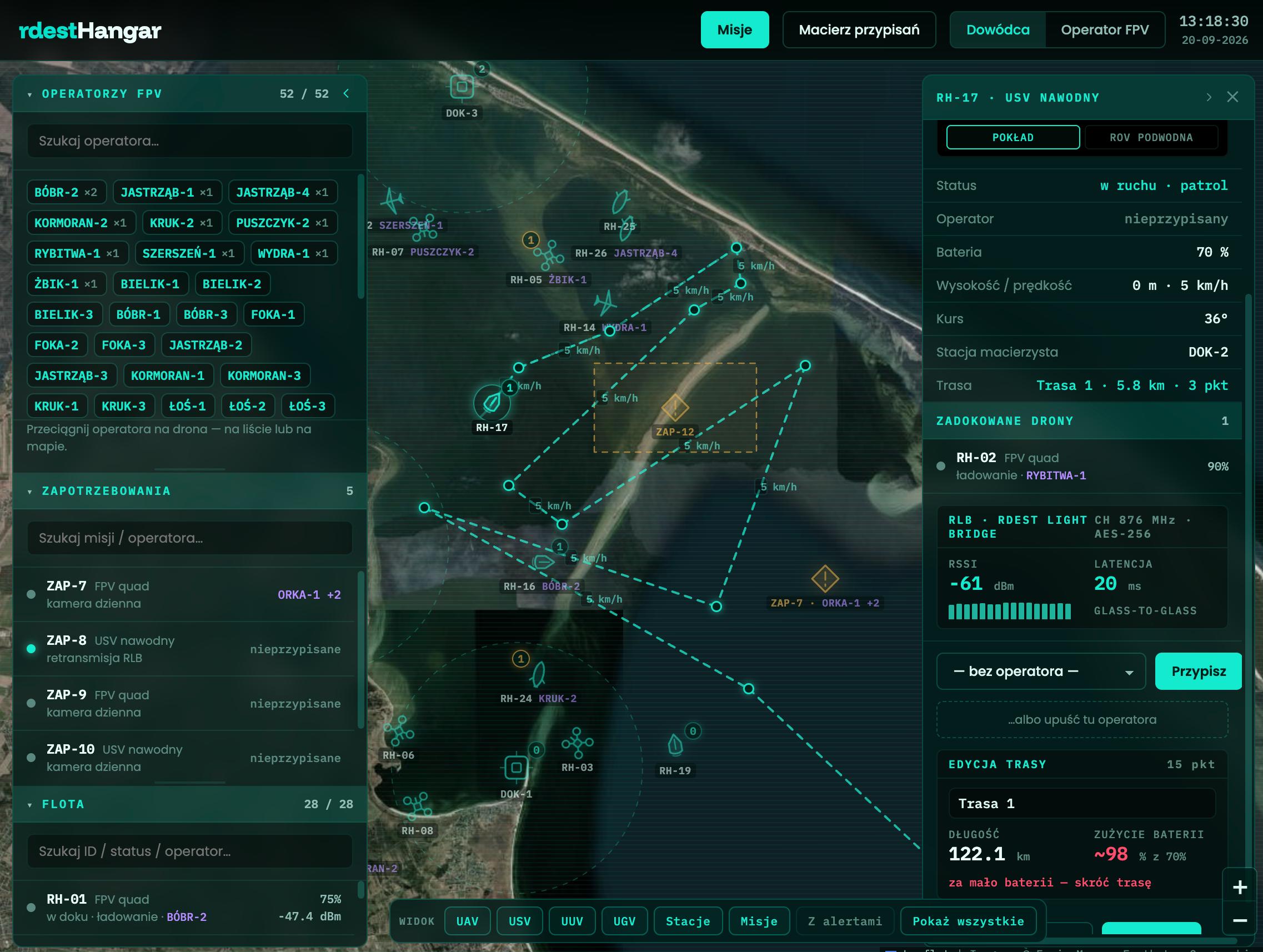
Task: Zoom in the map with plus
Action: click(1240, 887)
